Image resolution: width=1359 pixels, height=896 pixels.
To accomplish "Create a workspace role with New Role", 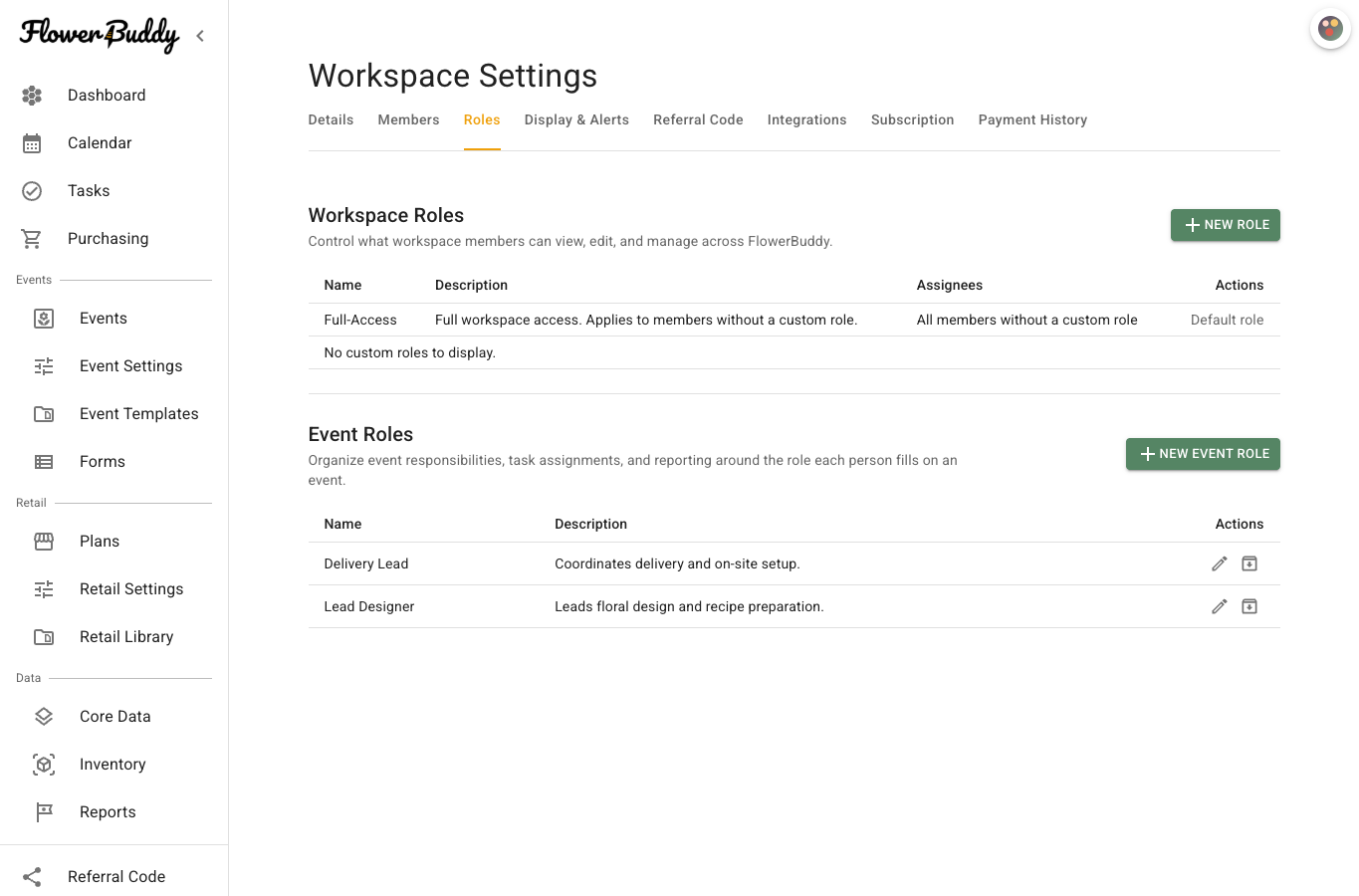I will click(1226, 225).
